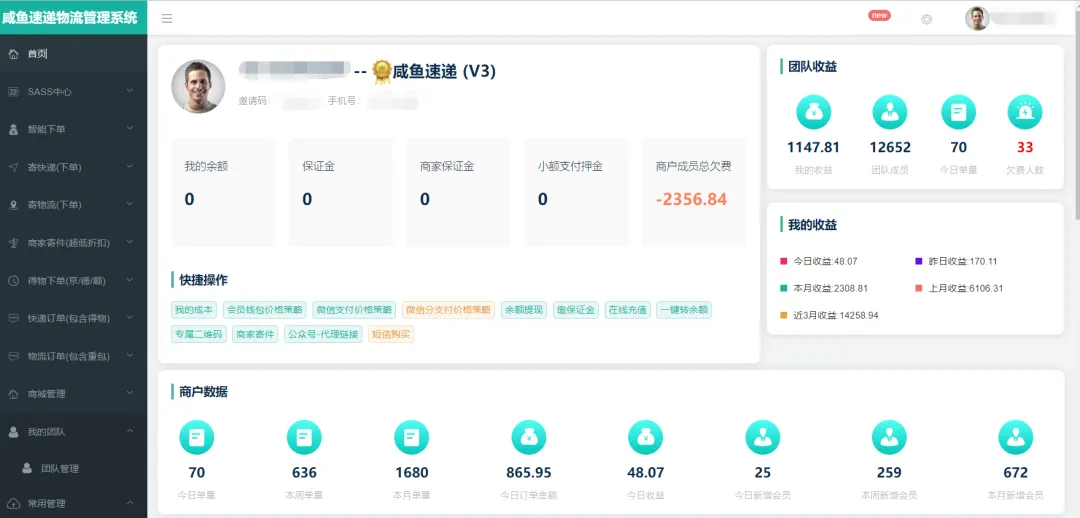The image size is (1080, 518).
Task: Click the 我的团队 person icon in sidebar
Action: point(13,432)
